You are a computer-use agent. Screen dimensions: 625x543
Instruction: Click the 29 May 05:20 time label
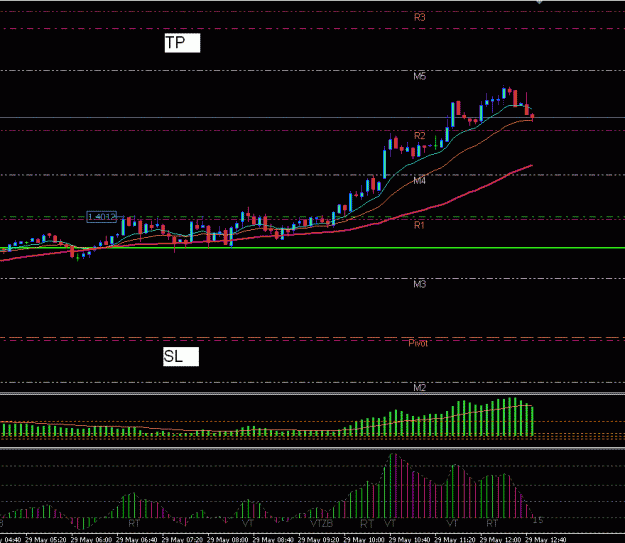(46, 540)
